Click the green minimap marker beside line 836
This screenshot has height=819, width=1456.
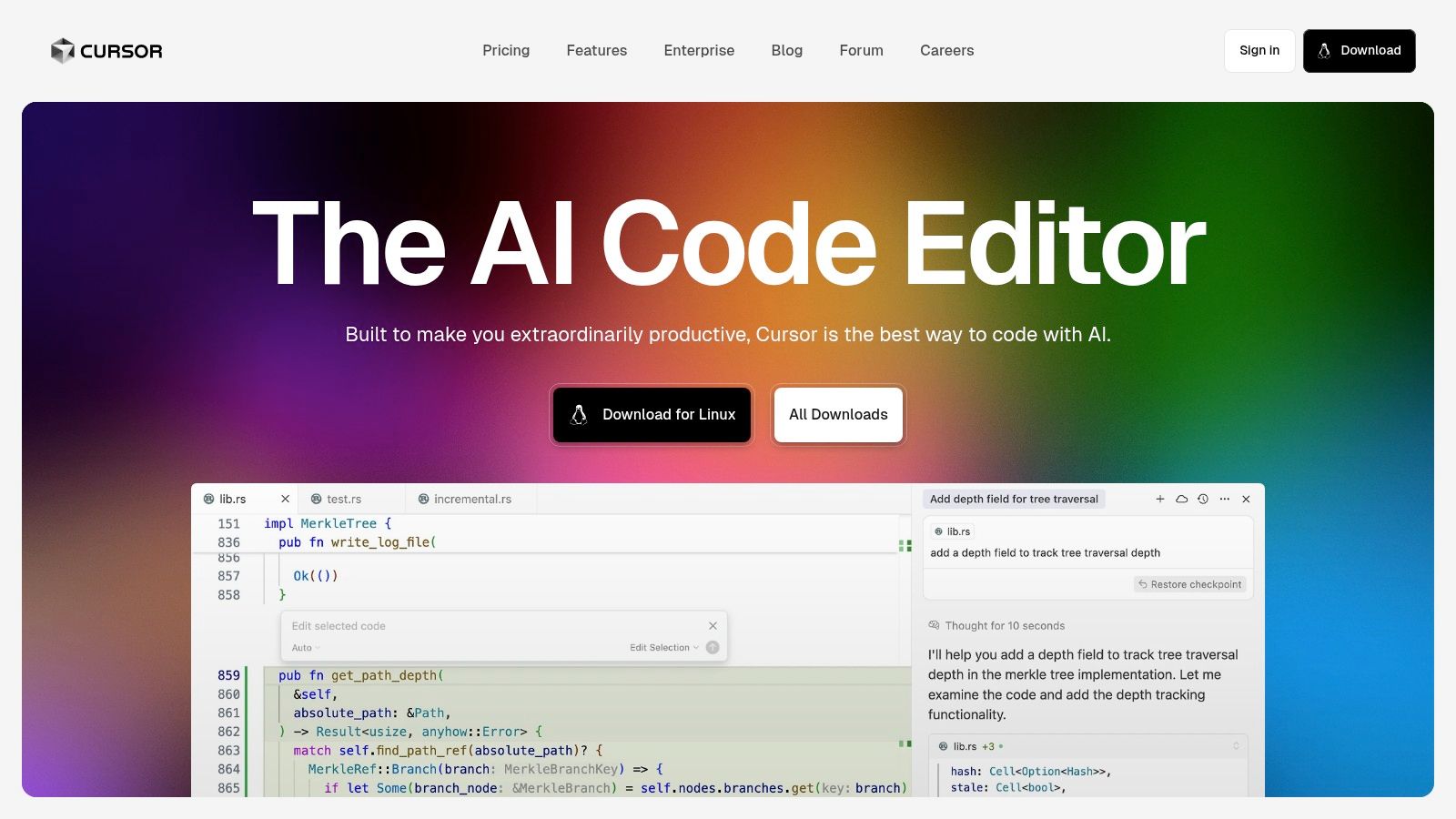pos(905,545)
